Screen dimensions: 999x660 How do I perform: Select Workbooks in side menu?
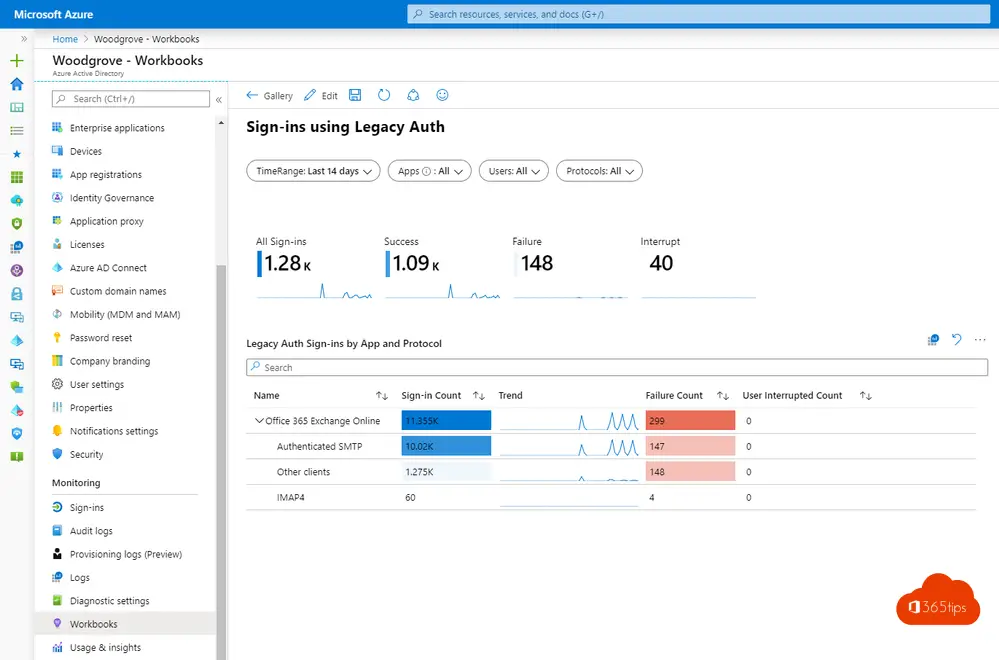point(124,624)
